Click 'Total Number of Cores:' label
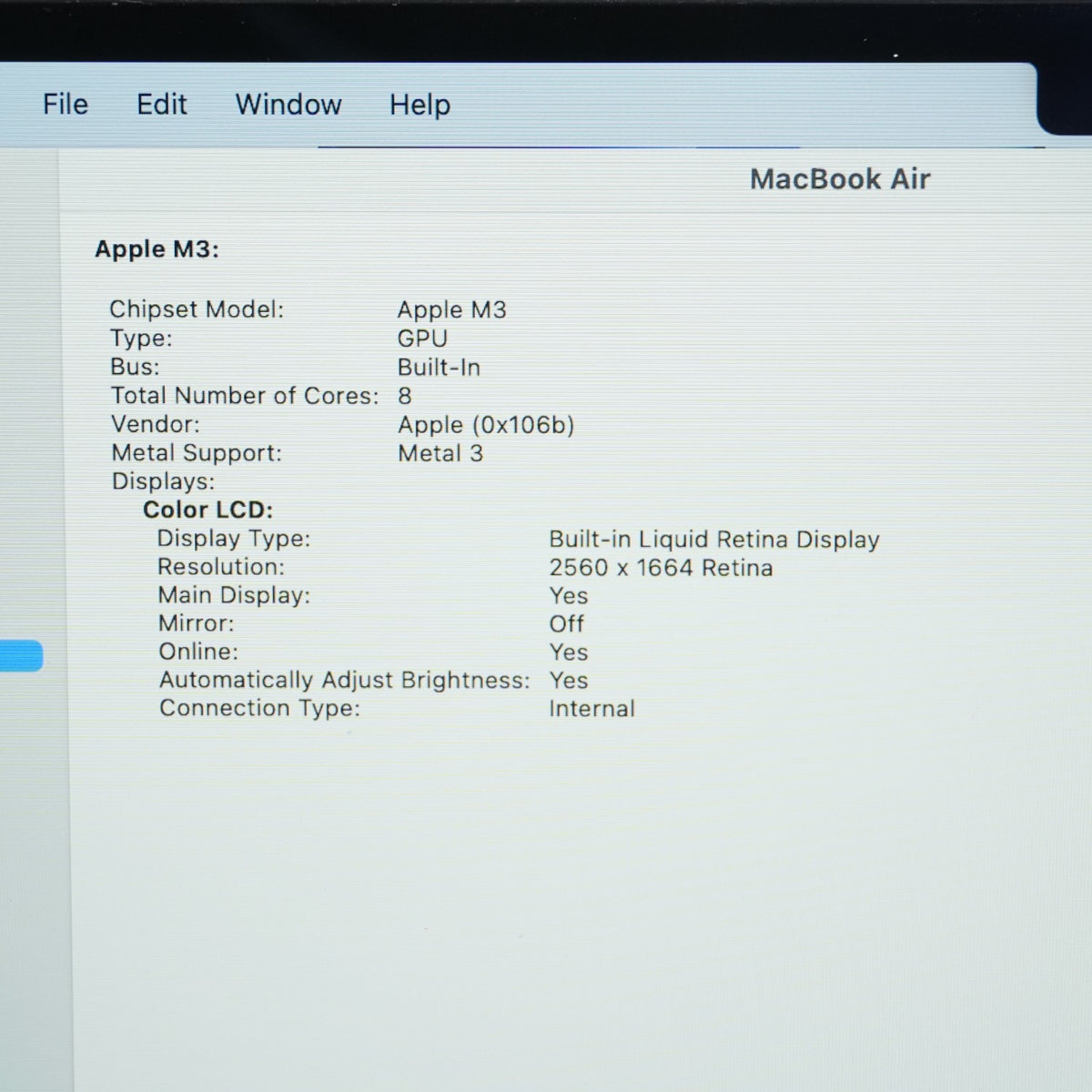The width and height of the screenshot is (1092, 1092). (245, 396)
